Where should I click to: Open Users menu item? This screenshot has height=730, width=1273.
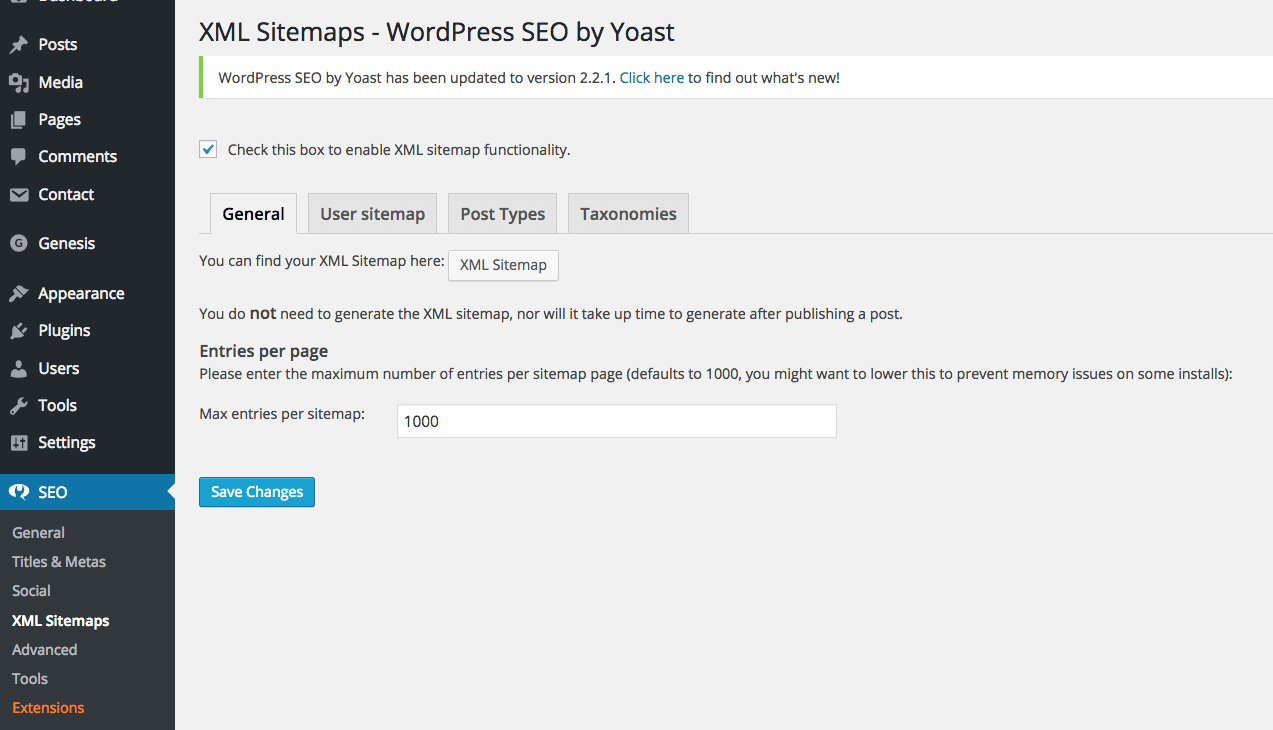click(58, 369)
